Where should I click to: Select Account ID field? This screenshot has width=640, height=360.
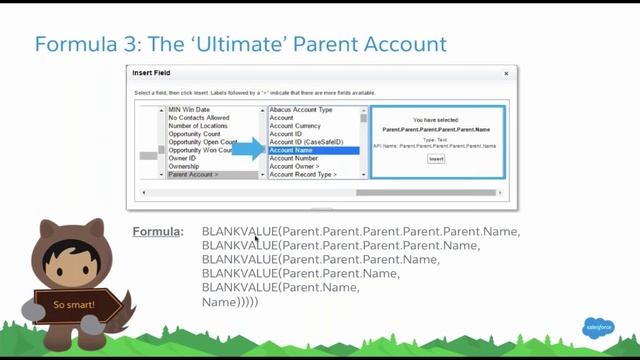[286, 134]
